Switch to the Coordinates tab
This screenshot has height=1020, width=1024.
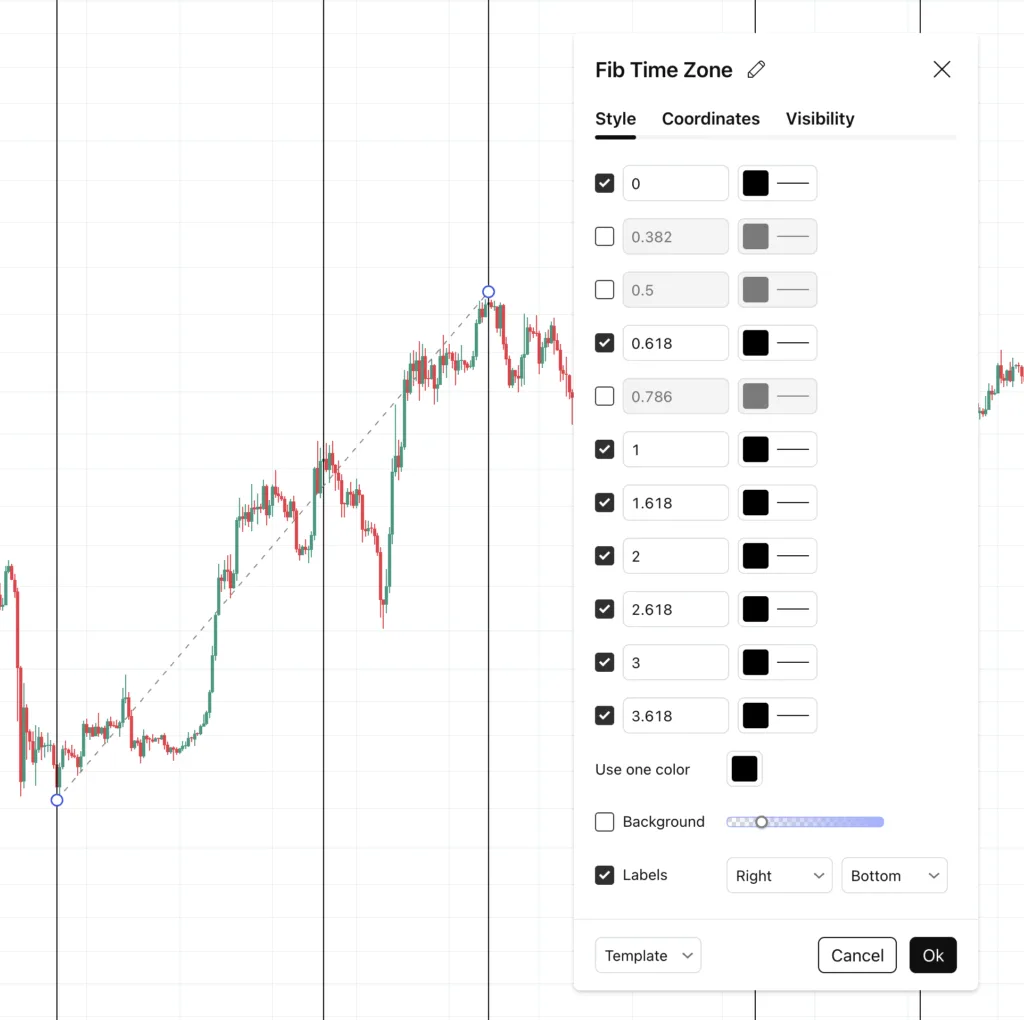pos(710,118)
